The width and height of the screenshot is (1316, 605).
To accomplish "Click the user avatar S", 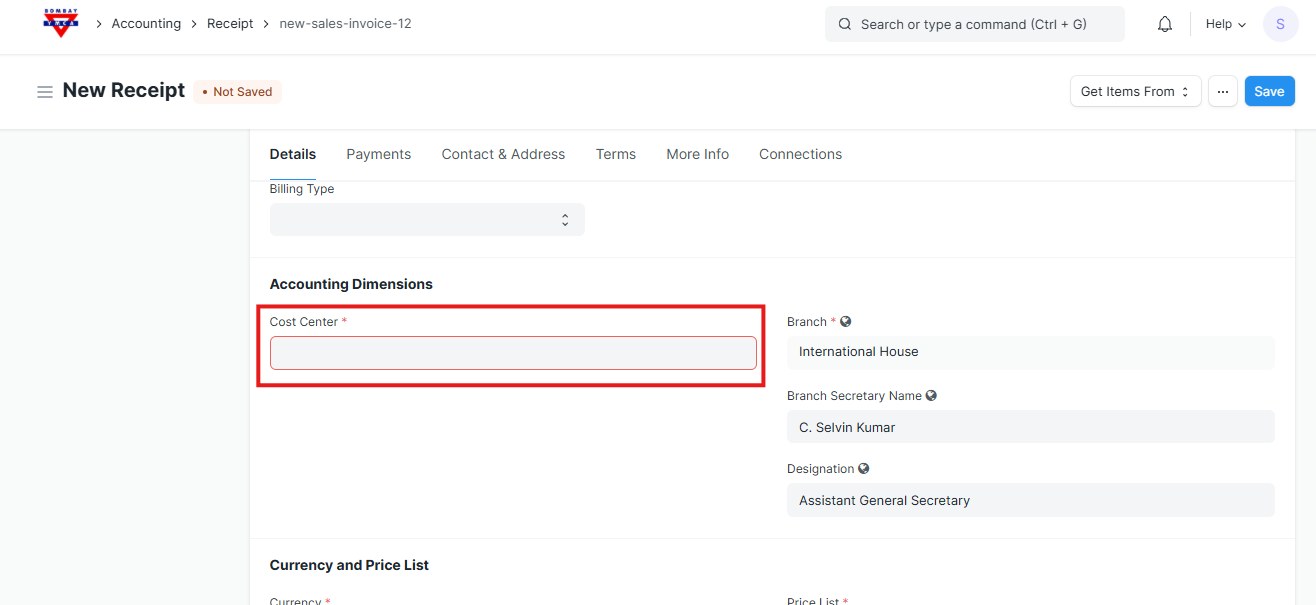I will [x=1280, y=24].
